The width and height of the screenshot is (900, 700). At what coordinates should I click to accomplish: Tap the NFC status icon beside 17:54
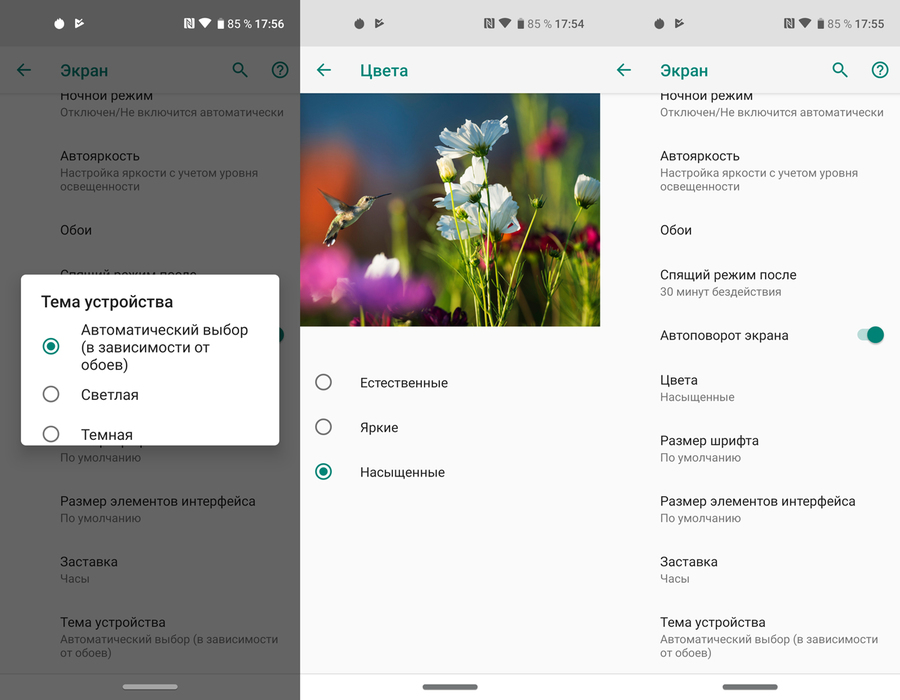489,24
